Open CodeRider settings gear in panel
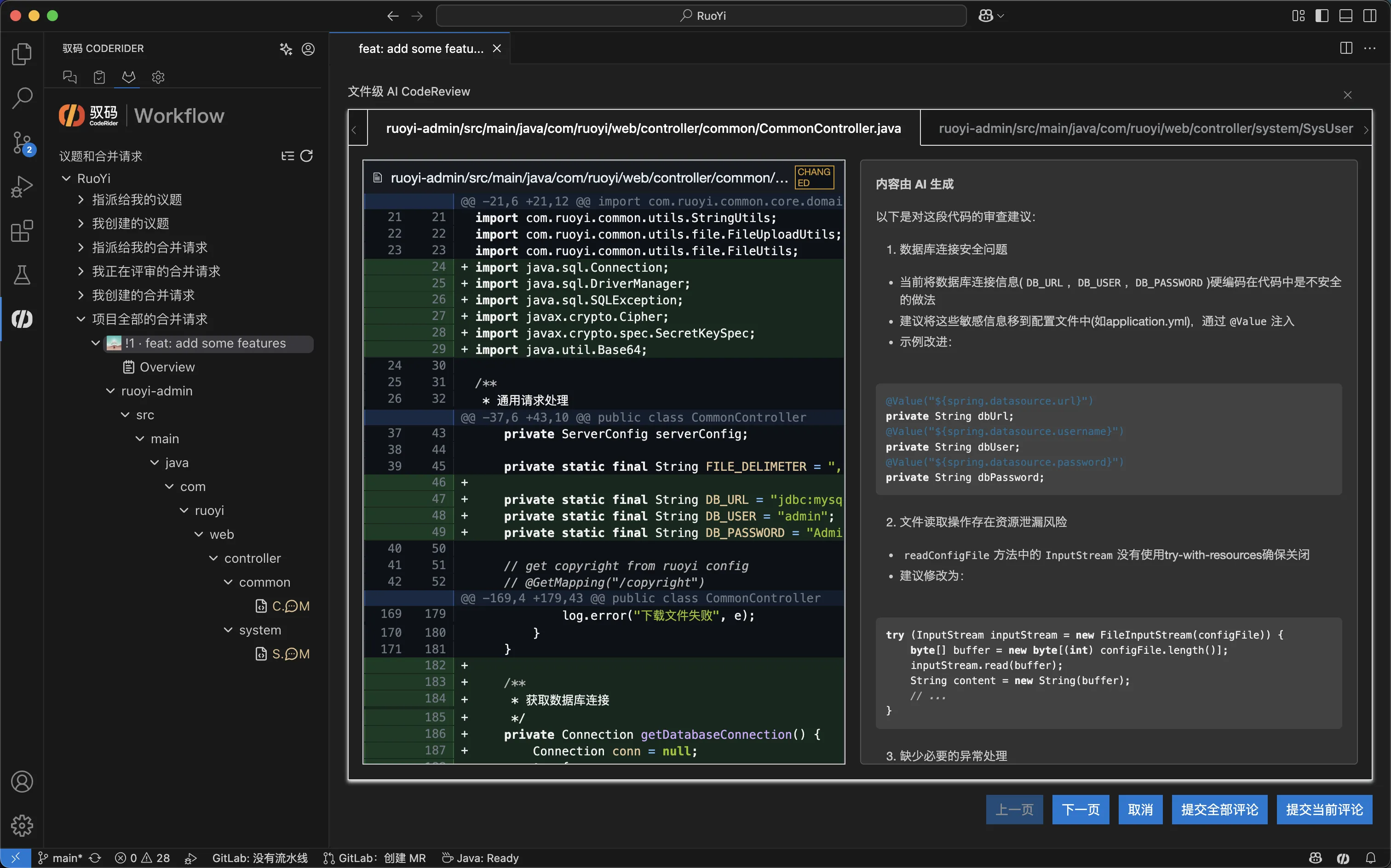Screen dimensions: 1391x868 pyautogui.click(x=158, y=77)
